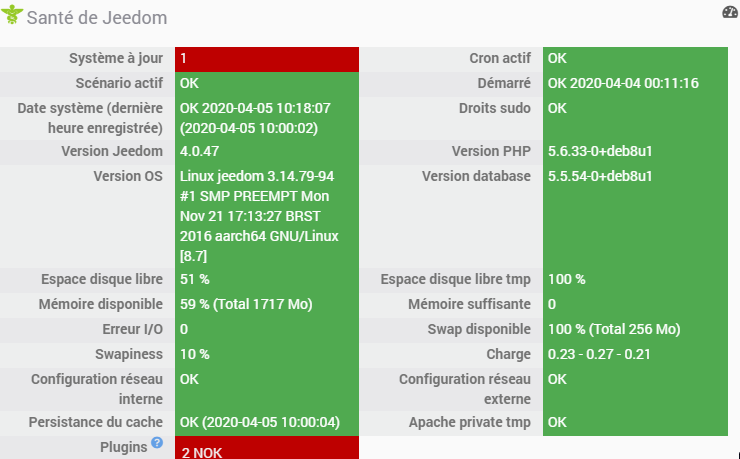Click the Version database 5.5.54 value
Image resolution: width=740 pixels, height=459 pixels.
click(600, 176)
